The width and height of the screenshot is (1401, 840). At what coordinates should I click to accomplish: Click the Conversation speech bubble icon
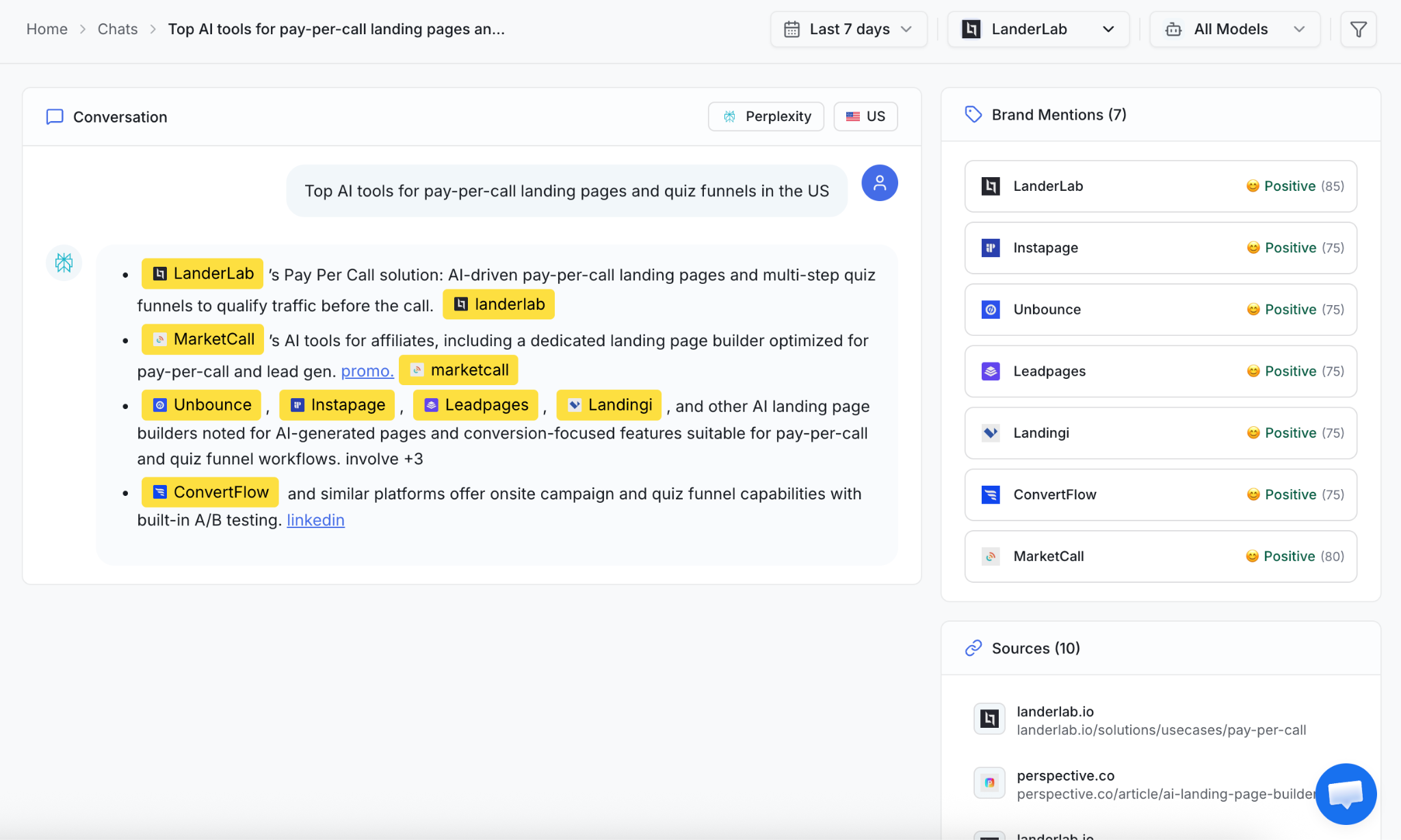55,117
